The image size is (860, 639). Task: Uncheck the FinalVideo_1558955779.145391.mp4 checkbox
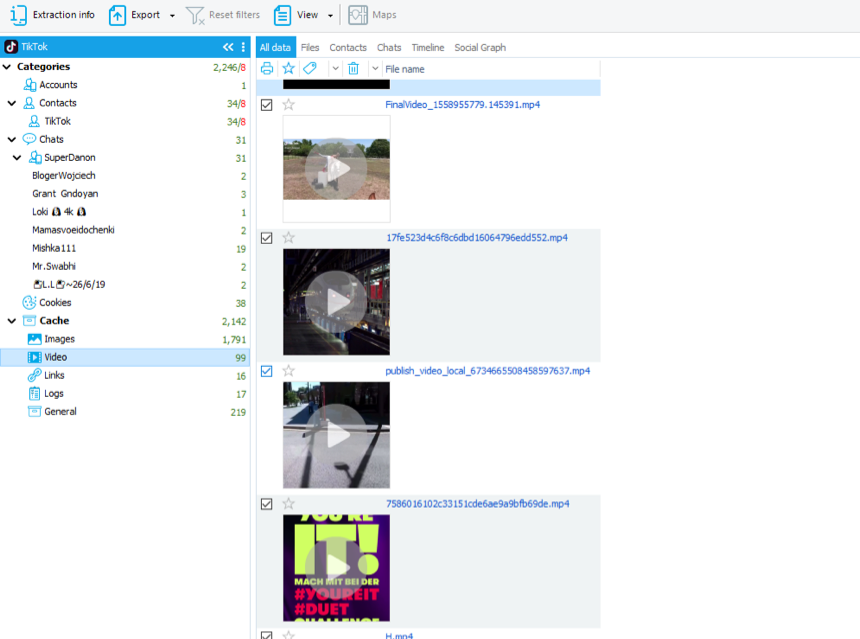(267, 105)
